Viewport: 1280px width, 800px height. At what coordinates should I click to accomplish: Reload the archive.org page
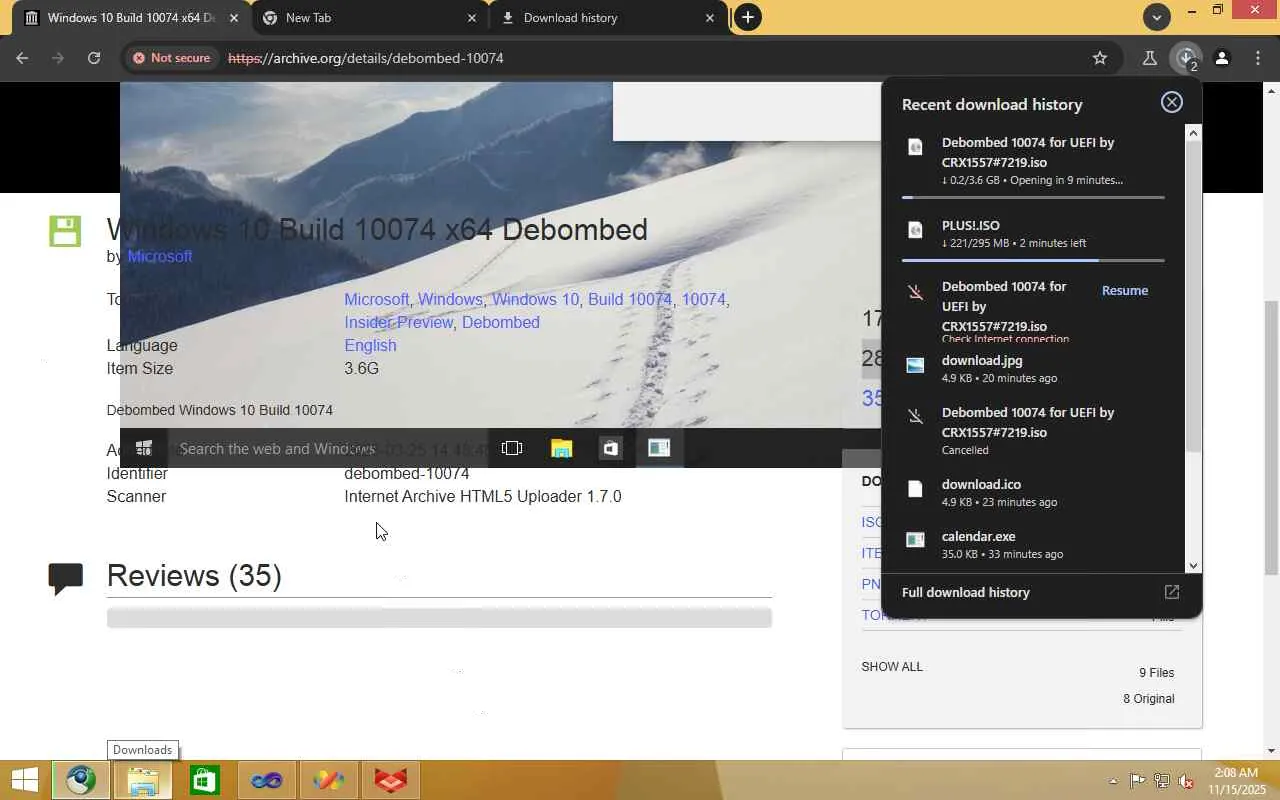[94, 58]
